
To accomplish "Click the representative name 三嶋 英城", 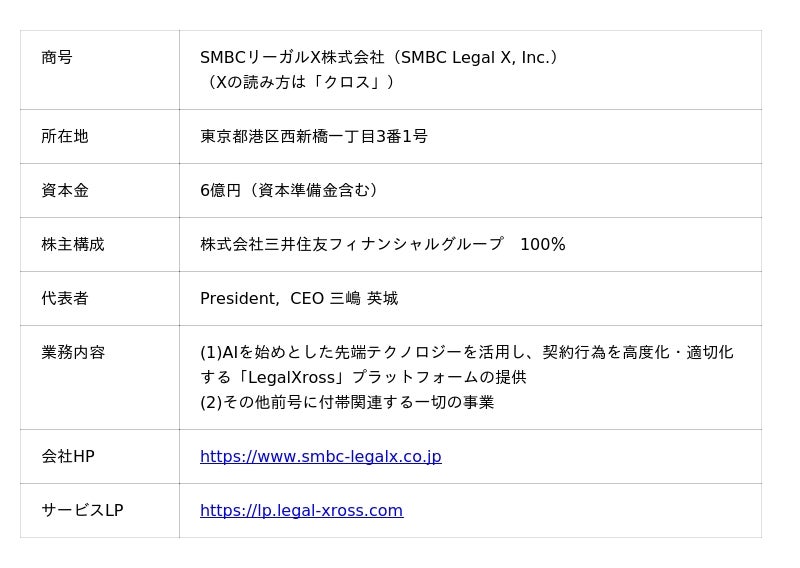I will click(364, 299).
